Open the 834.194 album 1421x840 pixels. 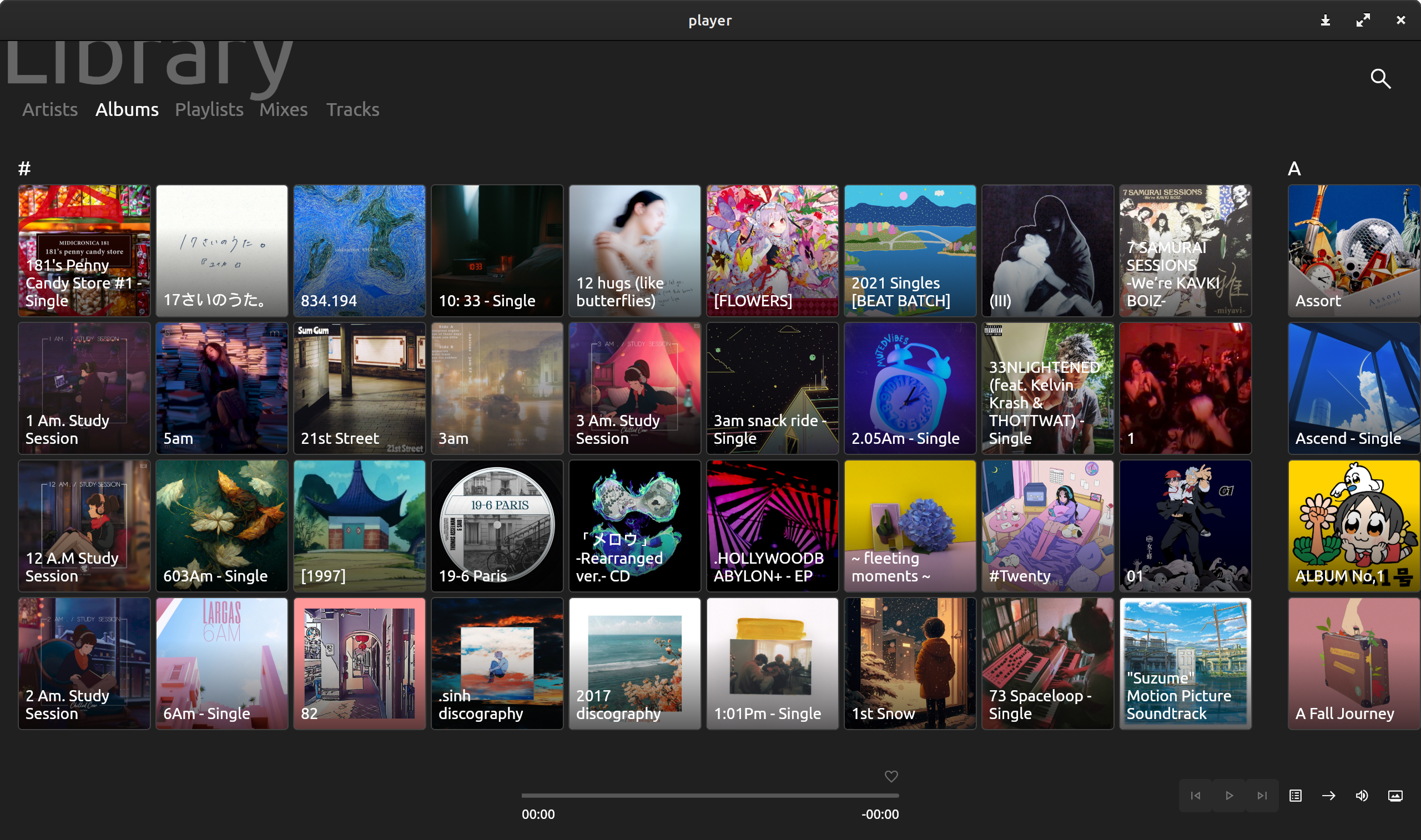pos(360,251)
